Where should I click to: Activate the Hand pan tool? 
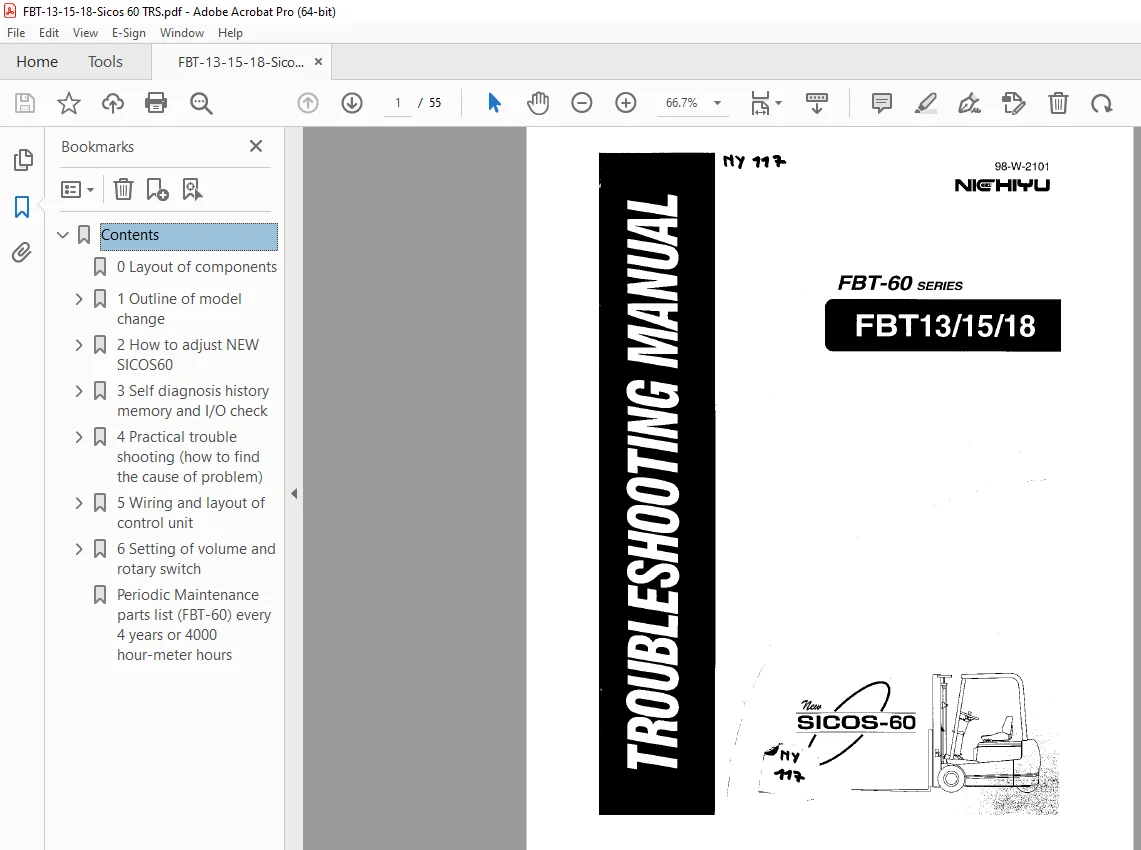pos(538,103)
